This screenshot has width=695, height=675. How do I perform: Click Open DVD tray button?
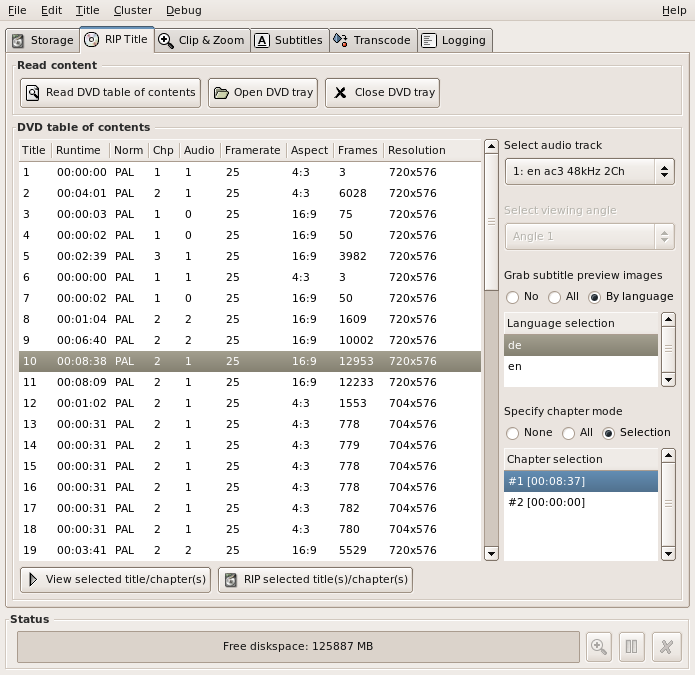(x=263, y=93)
